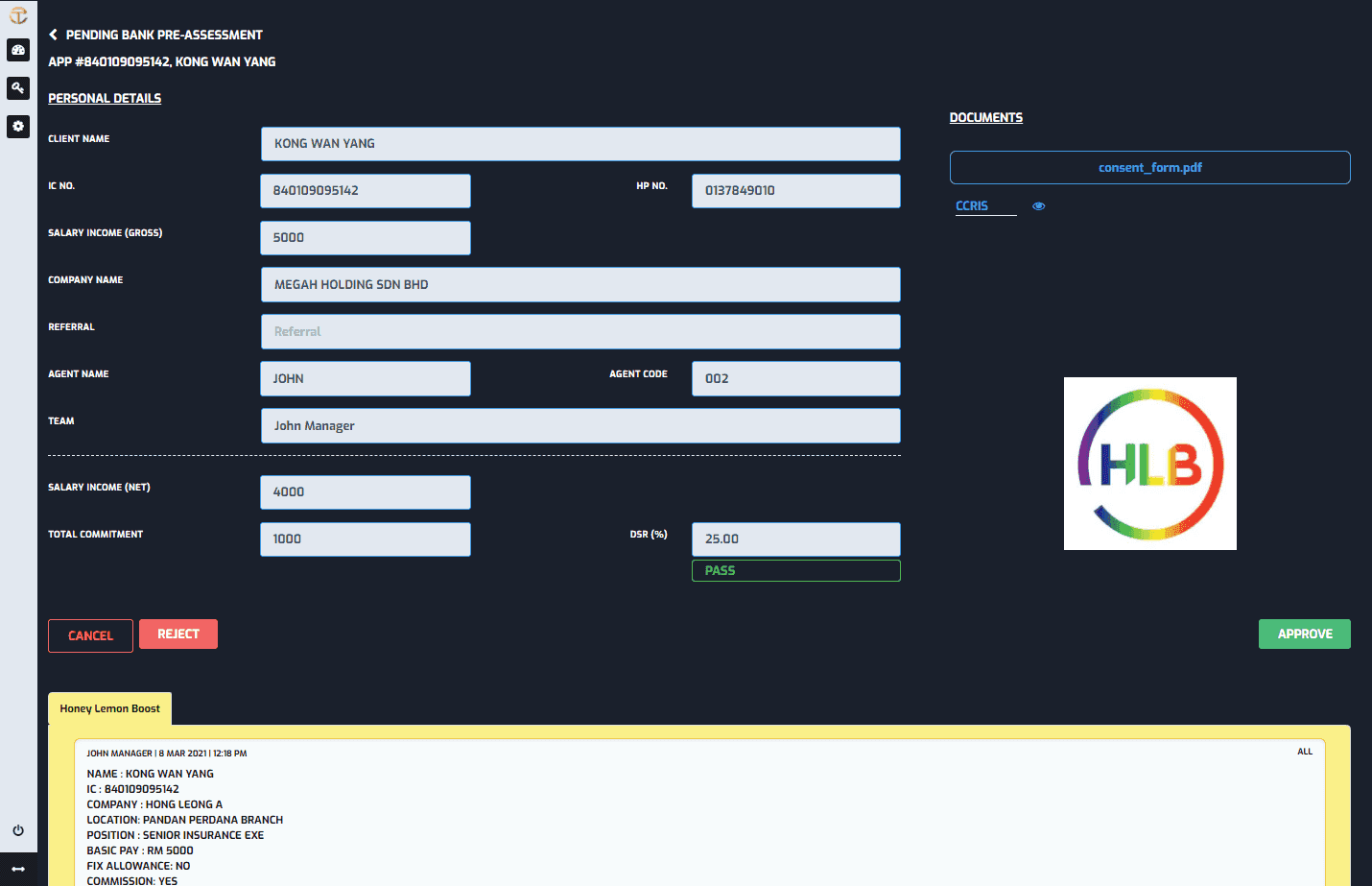Preview CCRIS with the eye icon

[1038, 205]
